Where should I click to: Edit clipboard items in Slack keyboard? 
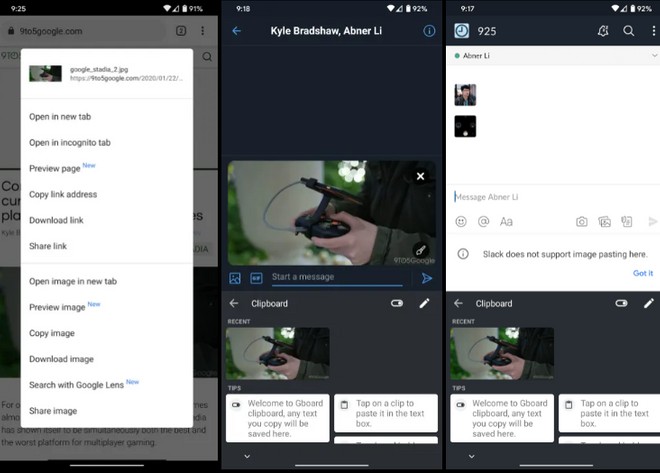pyautogui.click(x=649, y=303)
